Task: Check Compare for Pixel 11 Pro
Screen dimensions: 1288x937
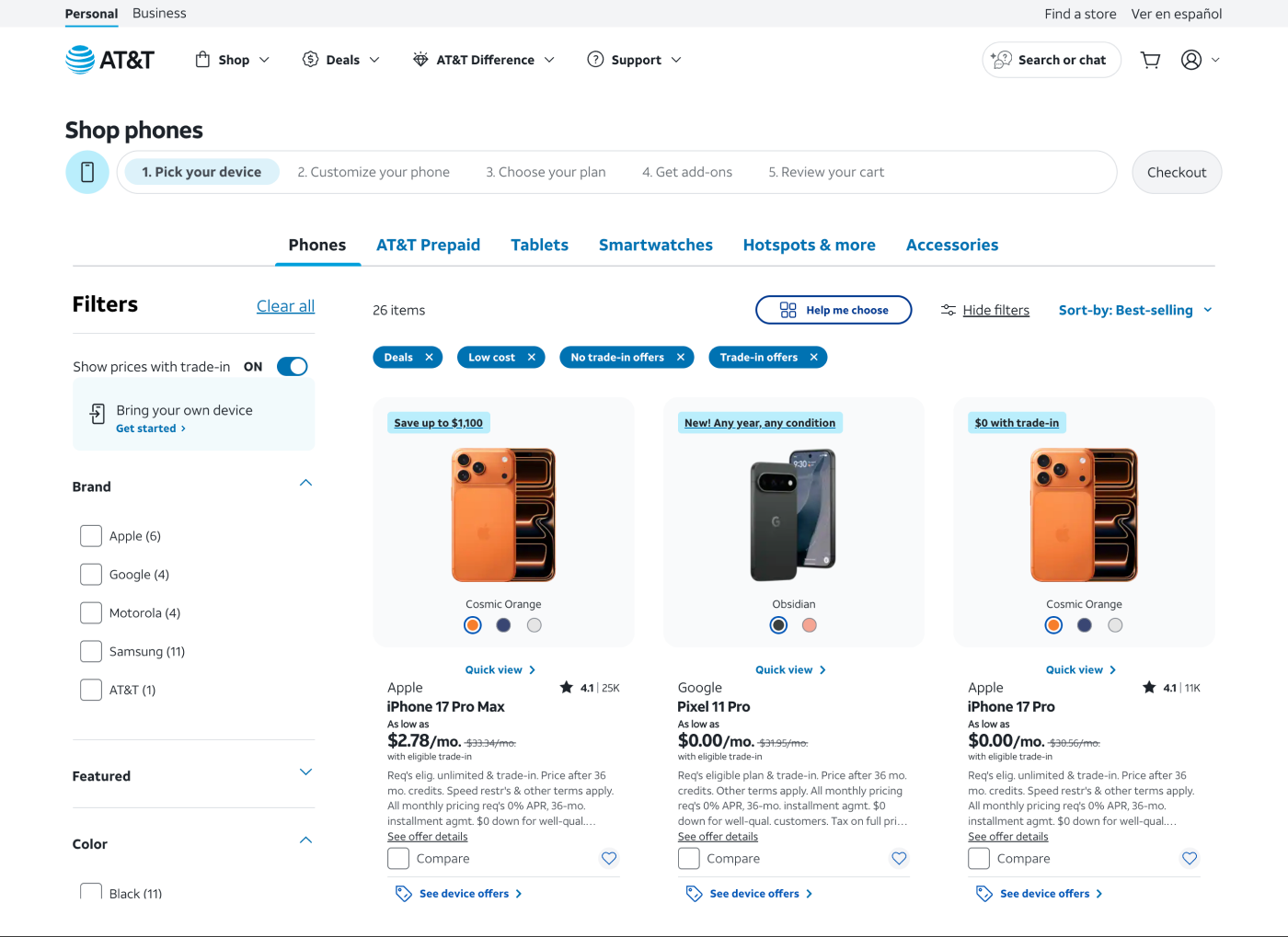Action: pos(689,859)
